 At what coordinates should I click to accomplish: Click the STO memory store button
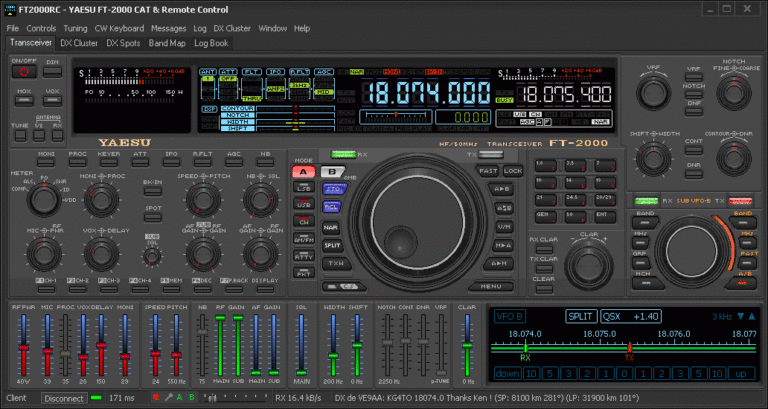click(334, 189)
